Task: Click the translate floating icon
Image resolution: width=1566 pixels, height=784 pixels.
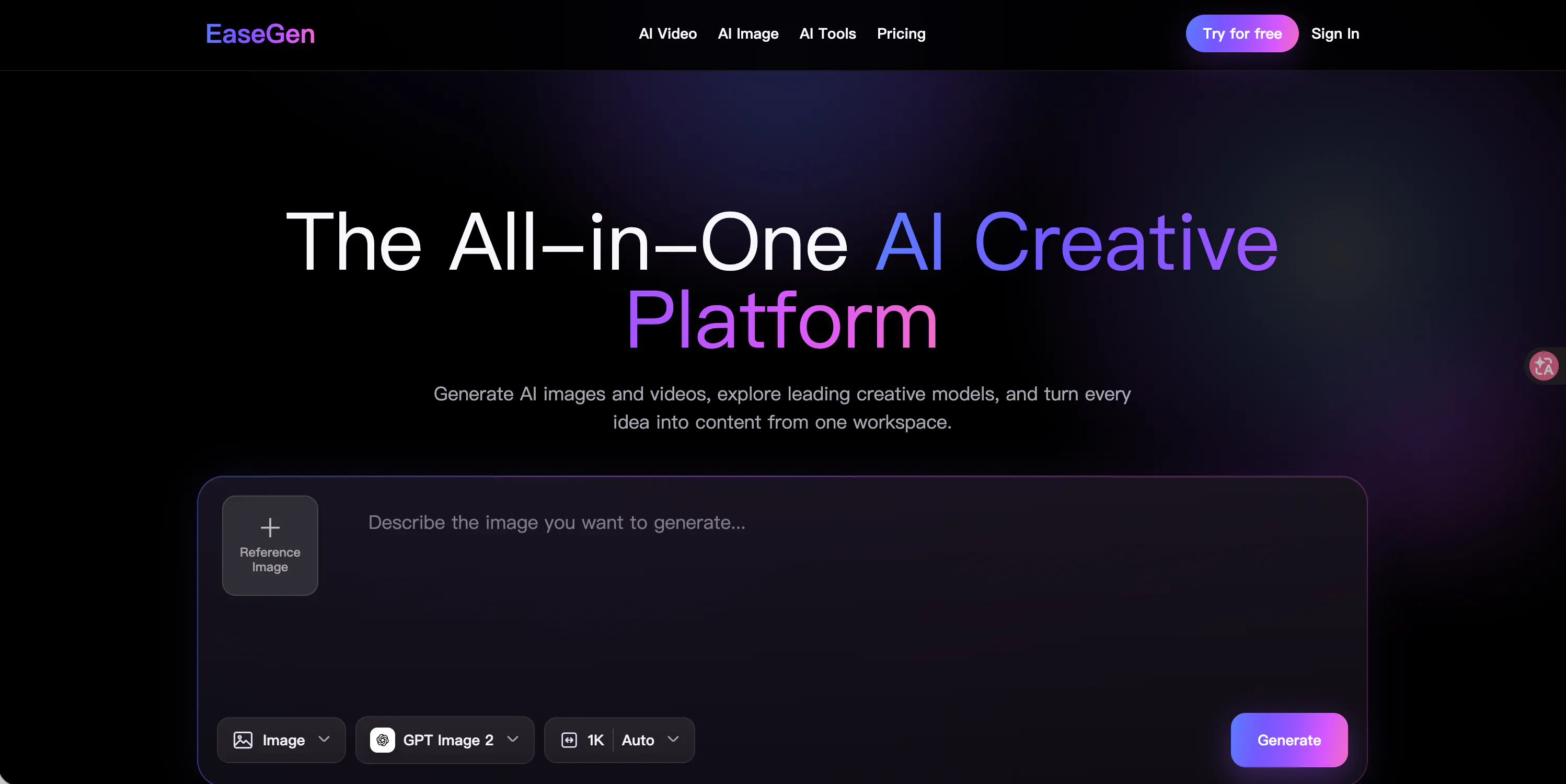Action: click(1544, 366)
